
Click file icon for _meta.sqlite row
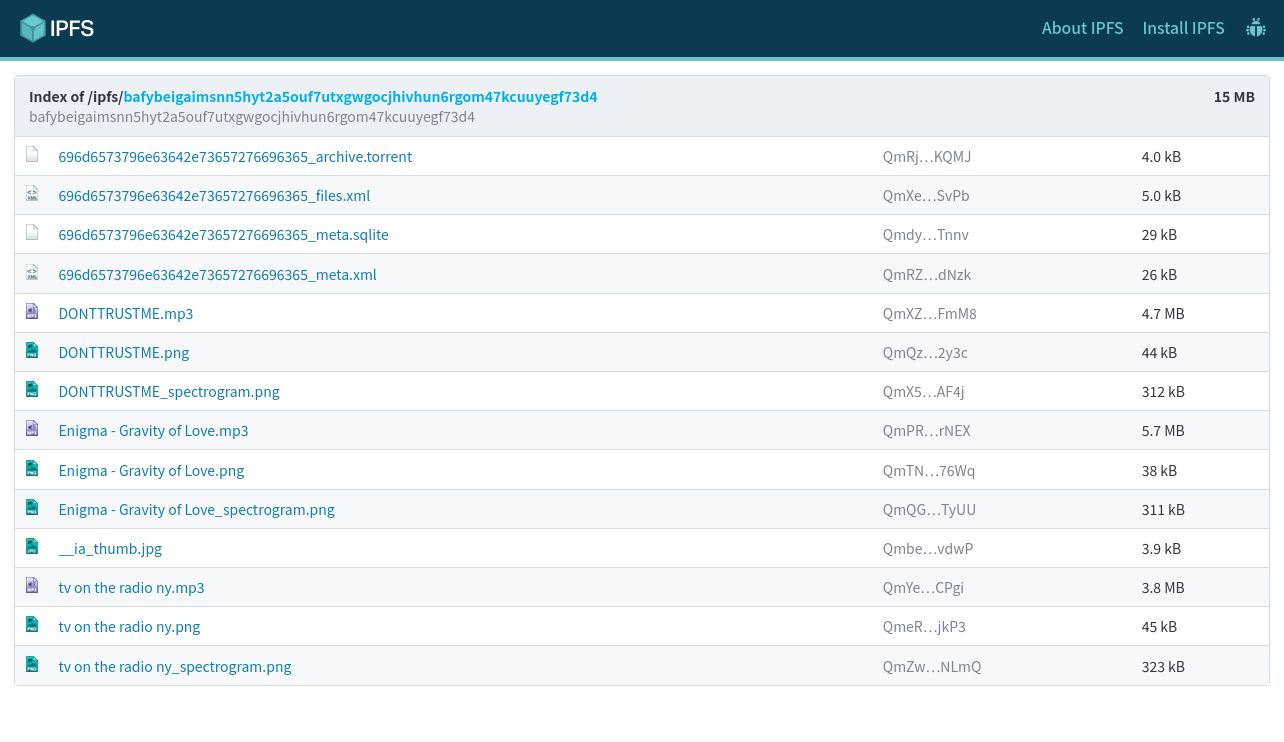[x=32, y=233]
